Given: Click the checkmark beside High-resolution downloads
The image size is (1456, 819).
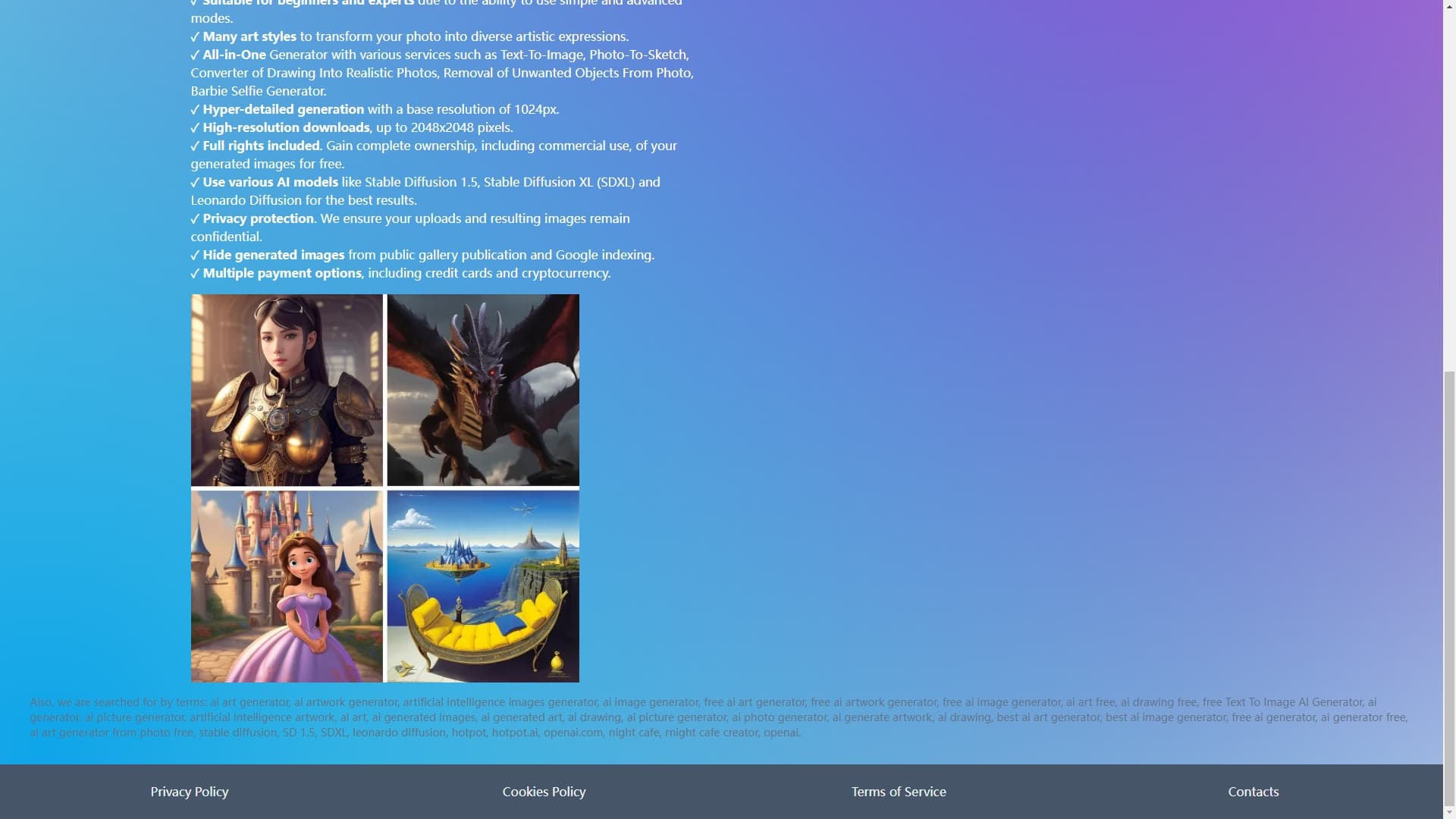Looking at the screenshot, I should pyautogui.click(x=195, y=128).
